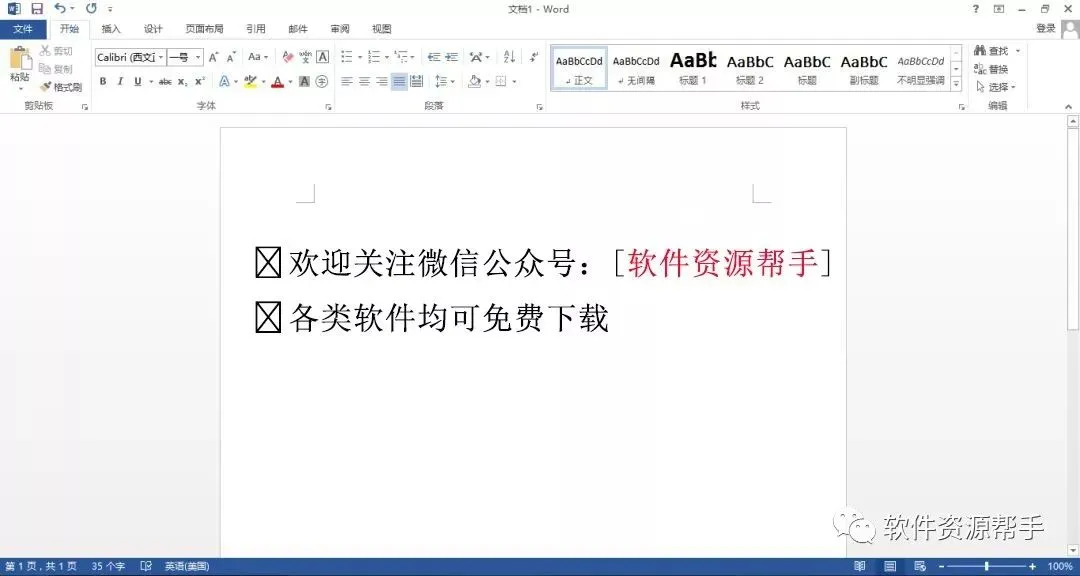Apply the 副标题 (Subtitle) style
Viewport: 1080px width, 576px height.
coord(864,68)
